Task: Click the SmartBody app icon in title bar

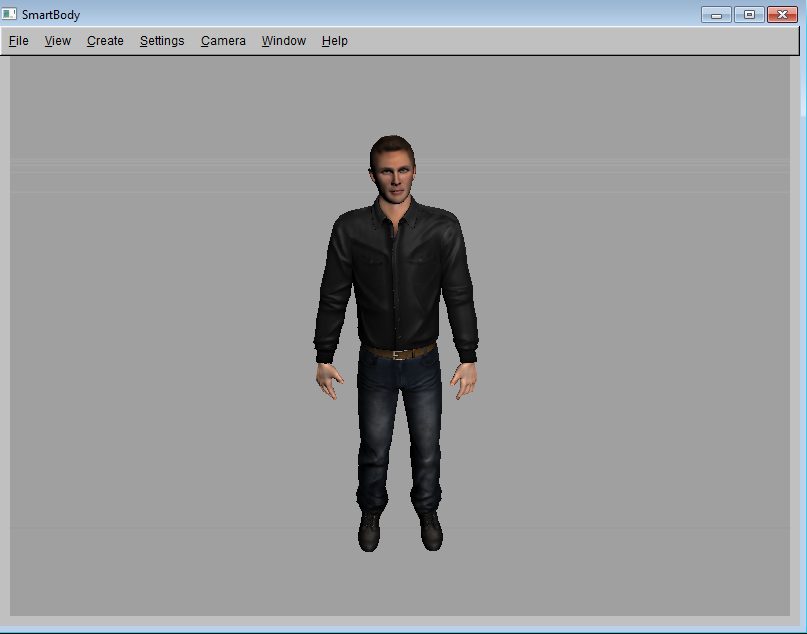Action: pyautogui.click(x=9, y=14)
